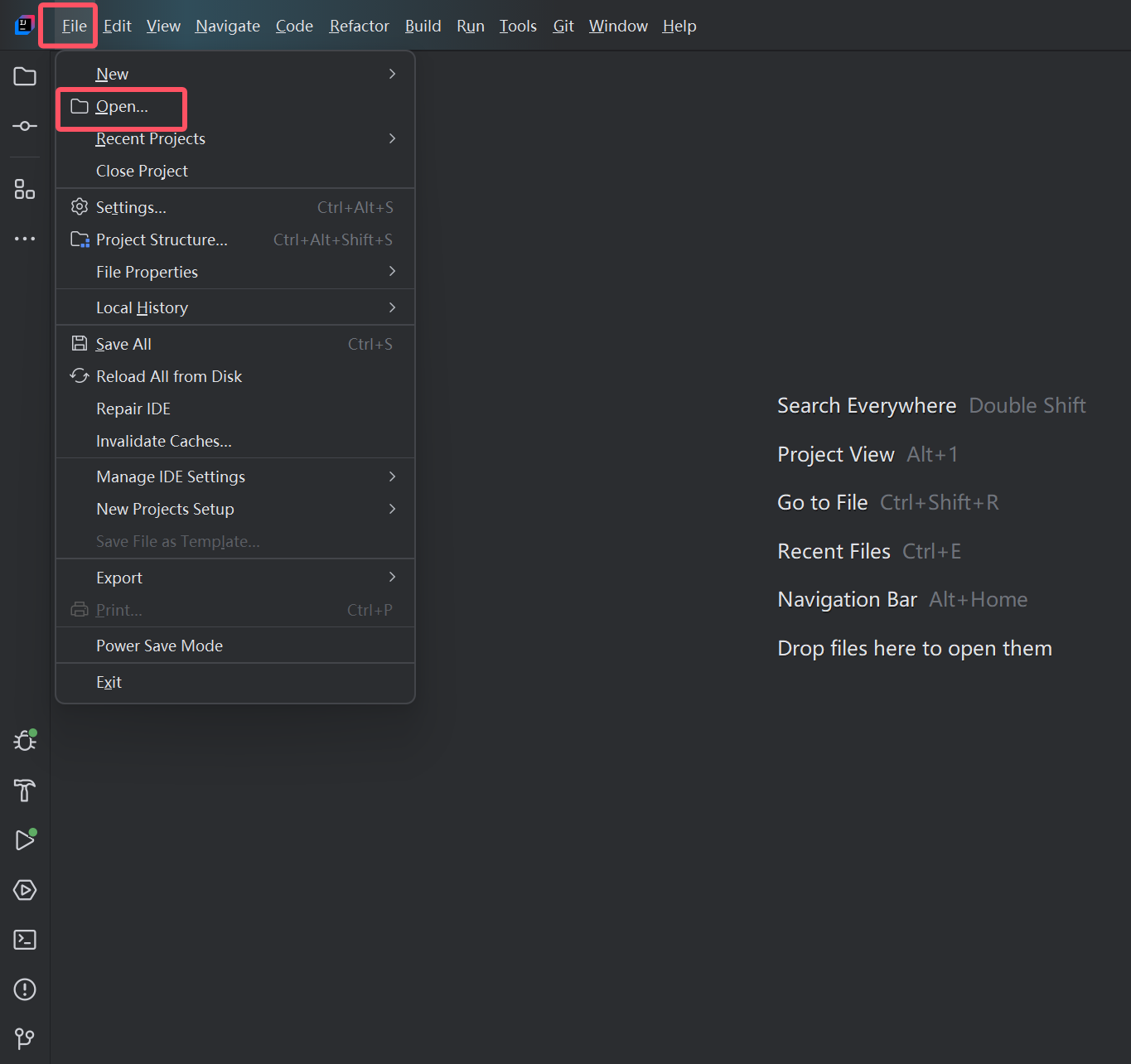Open the Build hammer tool window
The height and width of the screenshot is (1064, 1131).
click(x=25, y=791)
